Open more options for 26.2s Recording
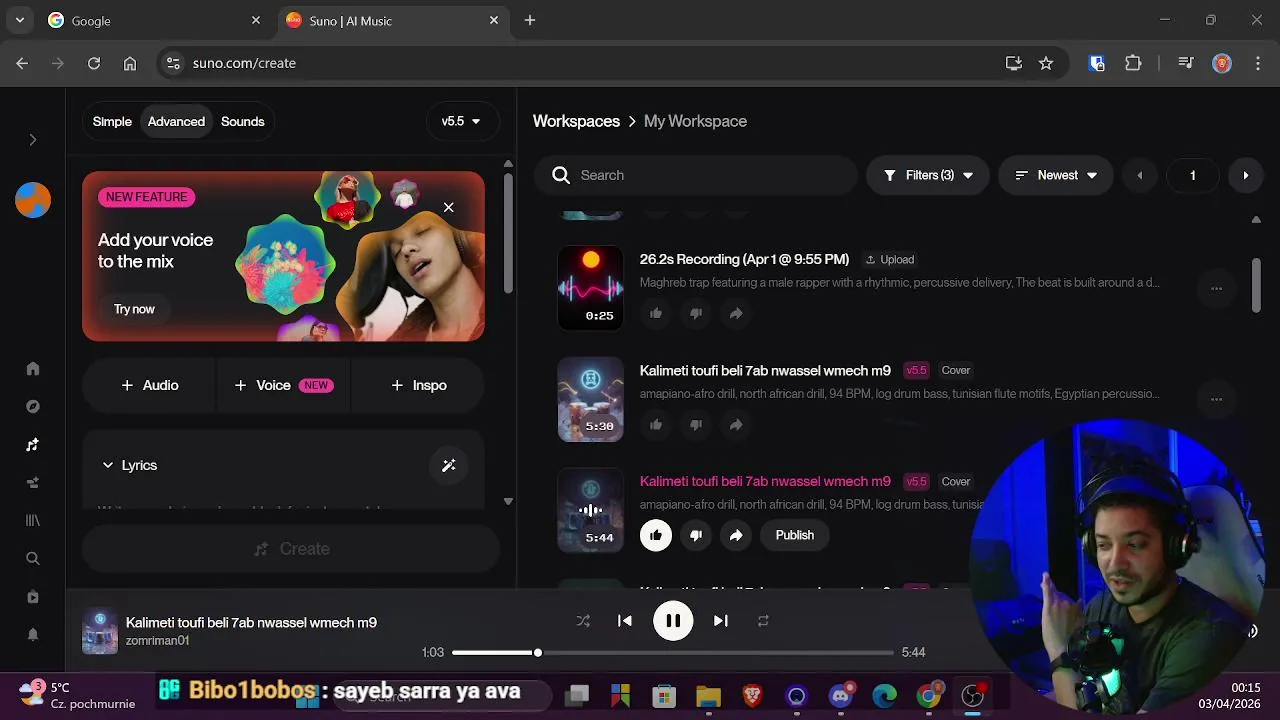This screenshot has height=720, width=1280. [1216, 288]
